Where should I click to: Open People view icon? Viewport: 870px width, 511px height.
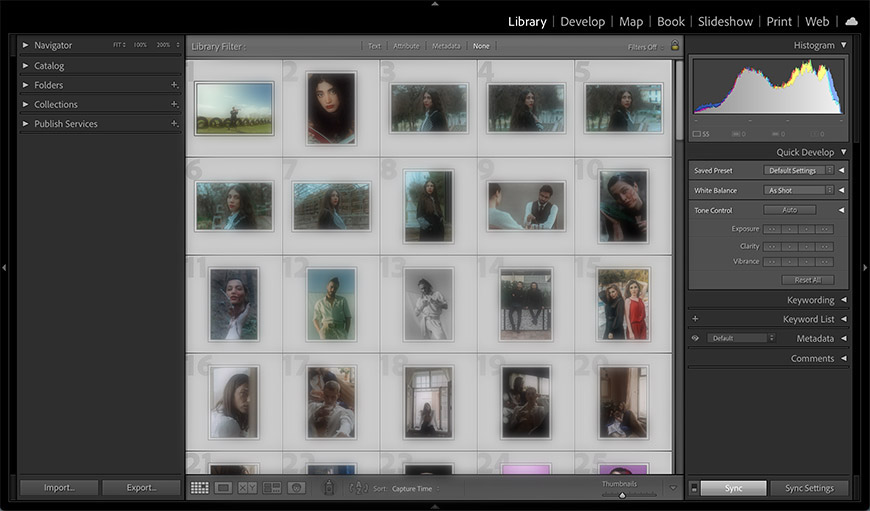pos(296,488)
